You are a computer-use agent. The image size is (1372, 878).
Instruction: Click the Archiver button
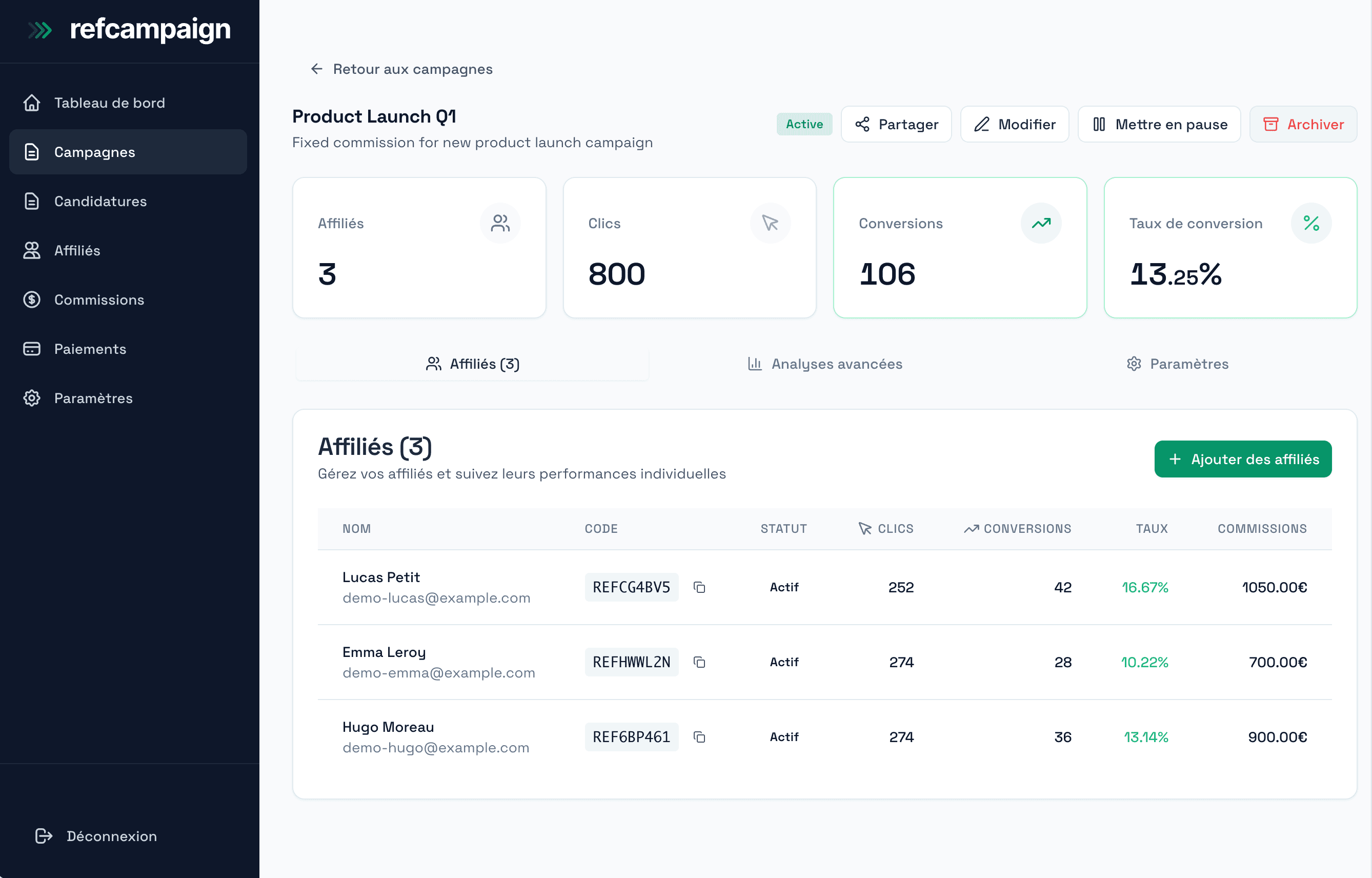coord(1304,124)
